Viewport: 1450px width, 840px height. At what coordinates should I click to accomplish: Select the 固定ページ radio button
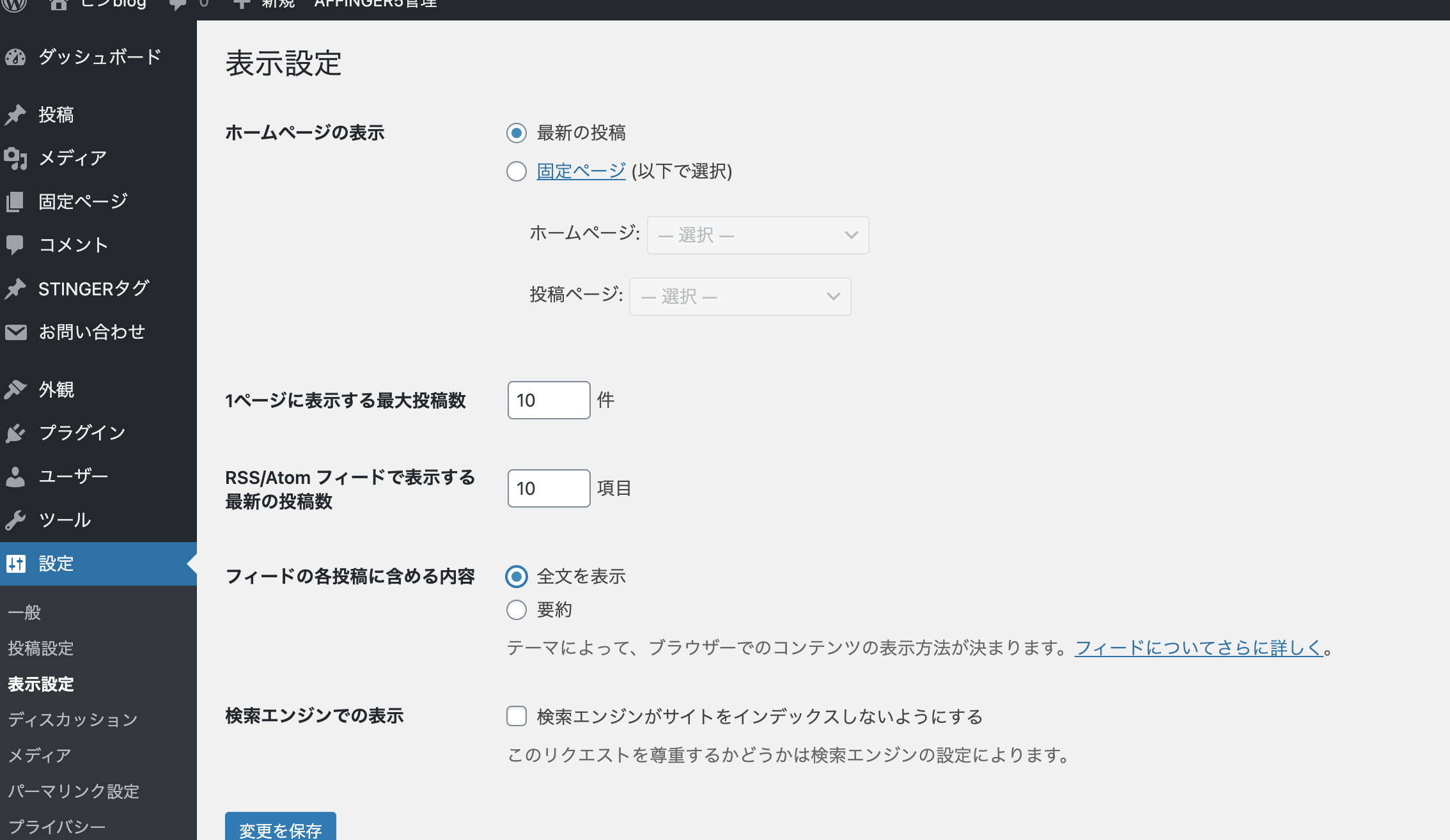click(x=517, y=171)
